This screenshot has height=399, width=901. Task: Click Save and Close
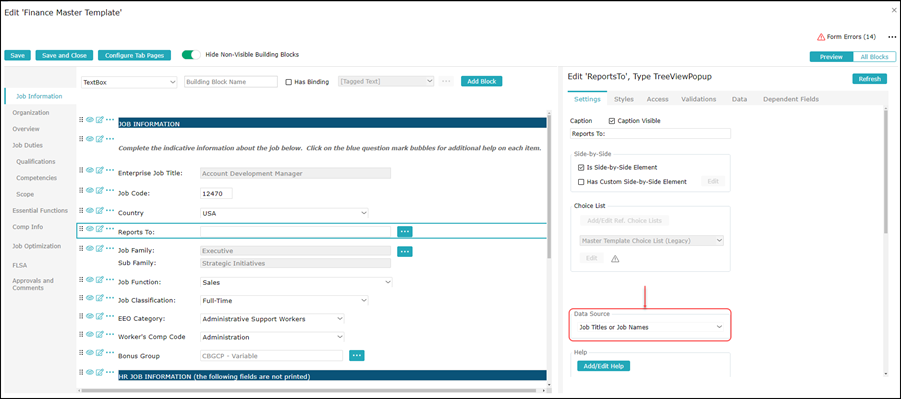pos(64,55)
